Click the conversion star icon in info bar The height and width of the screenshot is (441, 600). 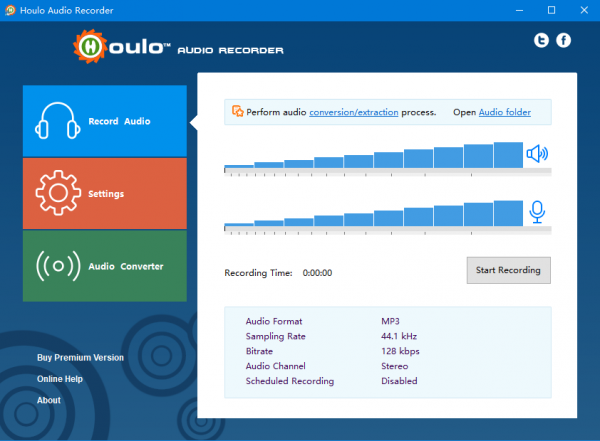click(238, 111)
